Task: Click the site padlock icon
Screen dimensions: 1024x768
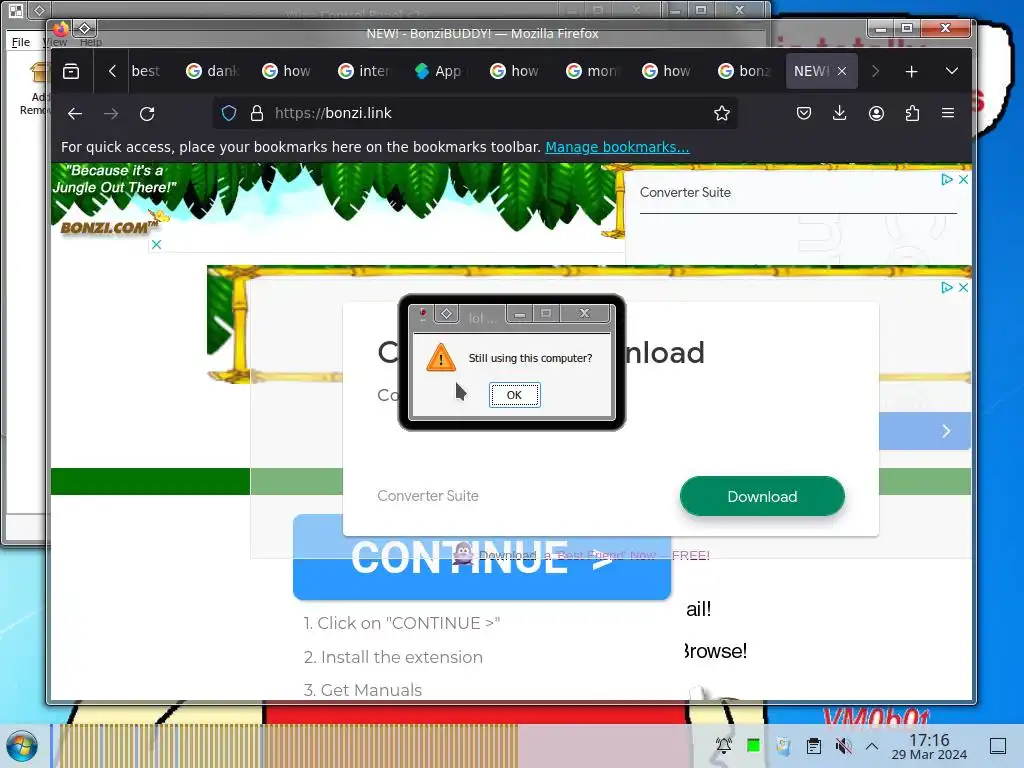Action: (257, 113)
